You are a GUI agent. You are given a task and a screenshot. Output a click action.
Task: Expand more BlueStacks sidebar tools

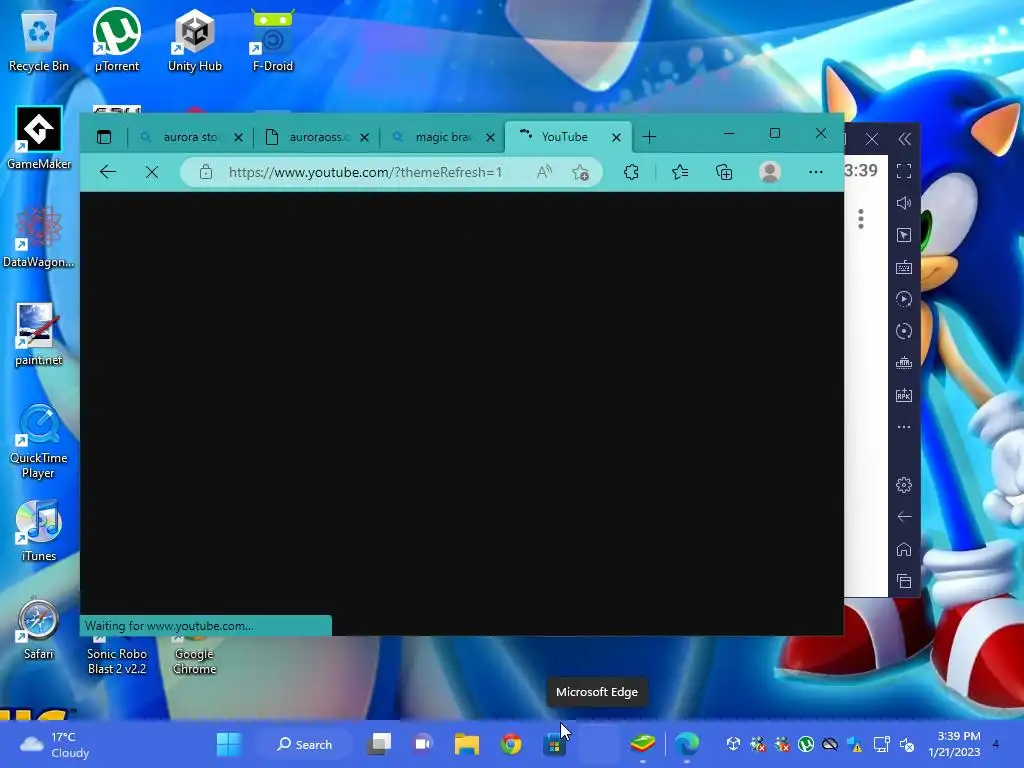(x=904, y=427)
